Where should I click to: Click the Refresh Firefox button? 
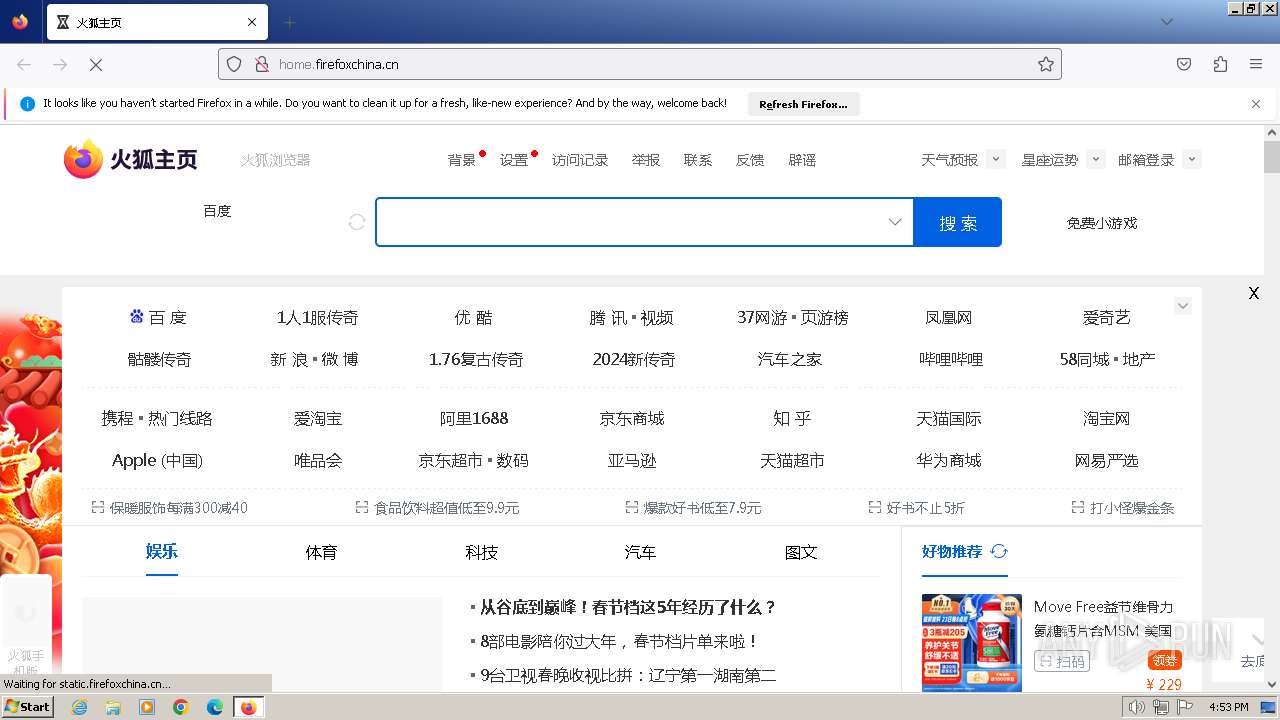point(803,104)
